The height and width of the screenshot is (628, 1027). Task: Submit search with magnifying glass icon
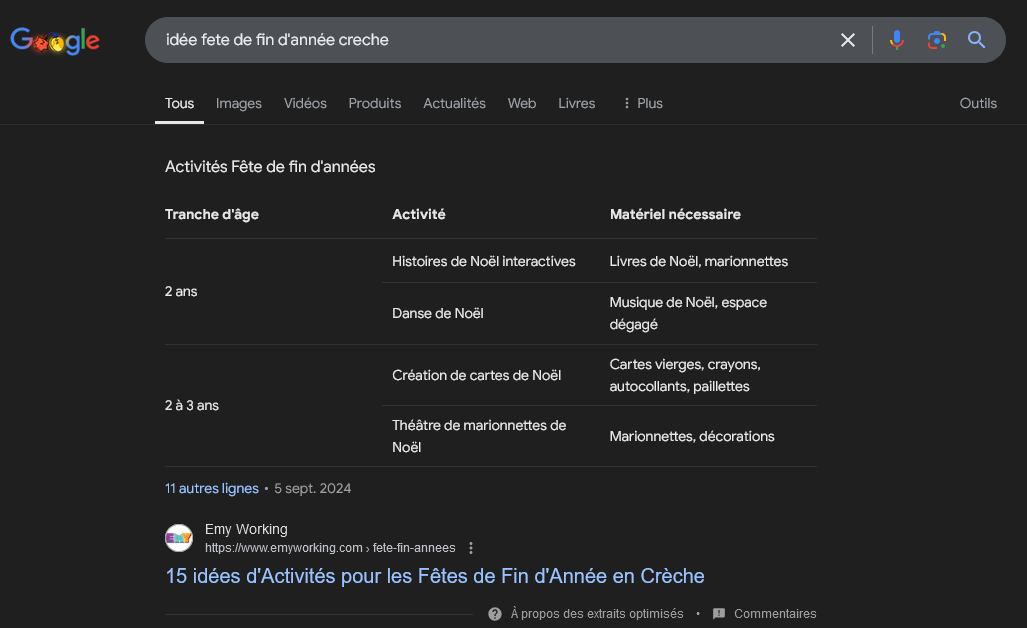pos(977,40)
